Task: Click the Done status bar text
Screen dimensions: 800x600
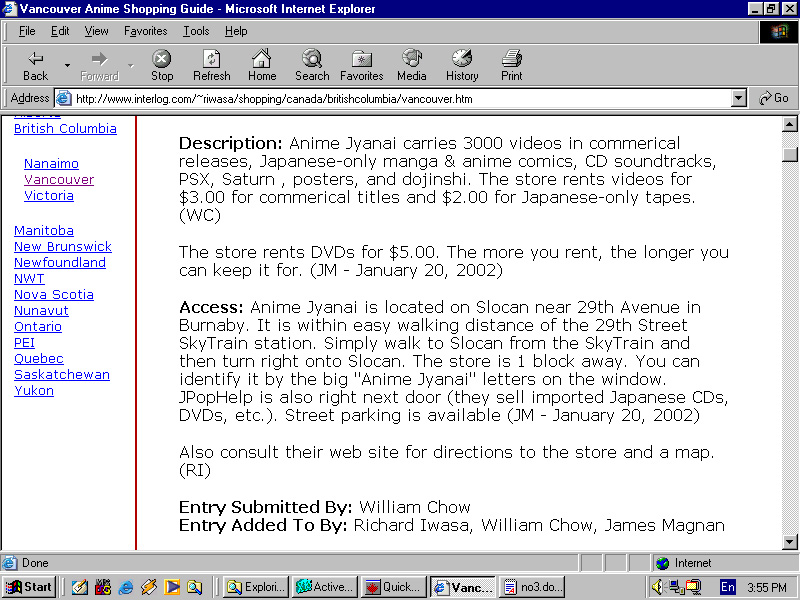Action: (x=35, y=563)
